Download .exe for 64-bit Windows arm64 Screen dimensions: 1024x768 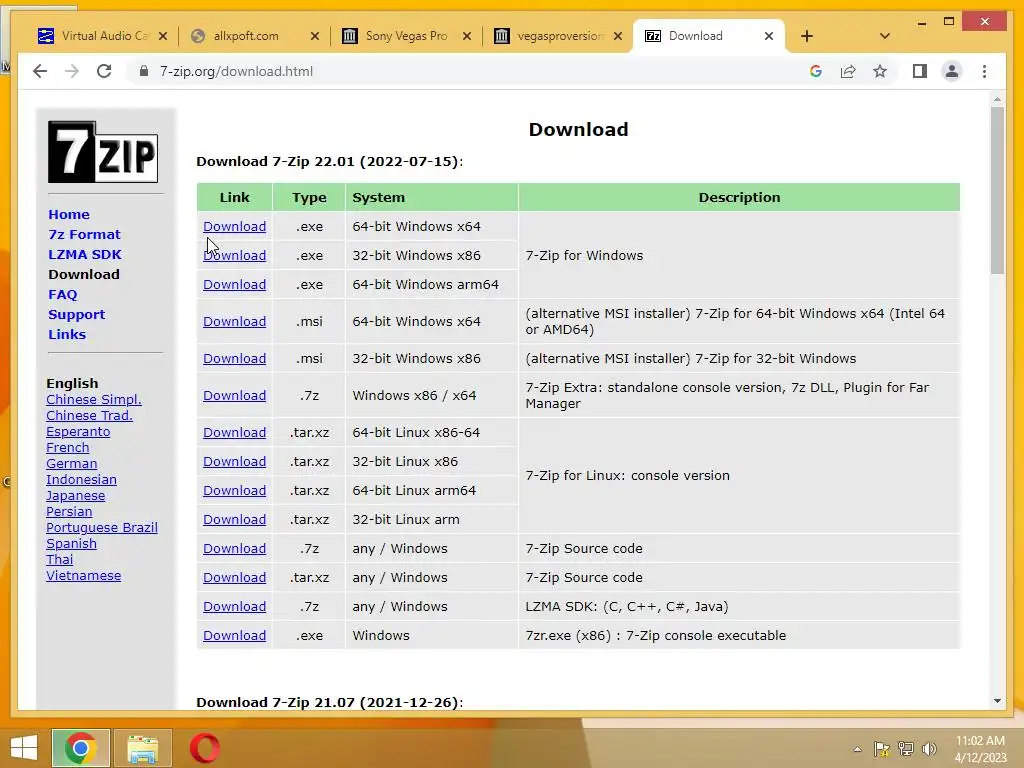coord(234,285)
